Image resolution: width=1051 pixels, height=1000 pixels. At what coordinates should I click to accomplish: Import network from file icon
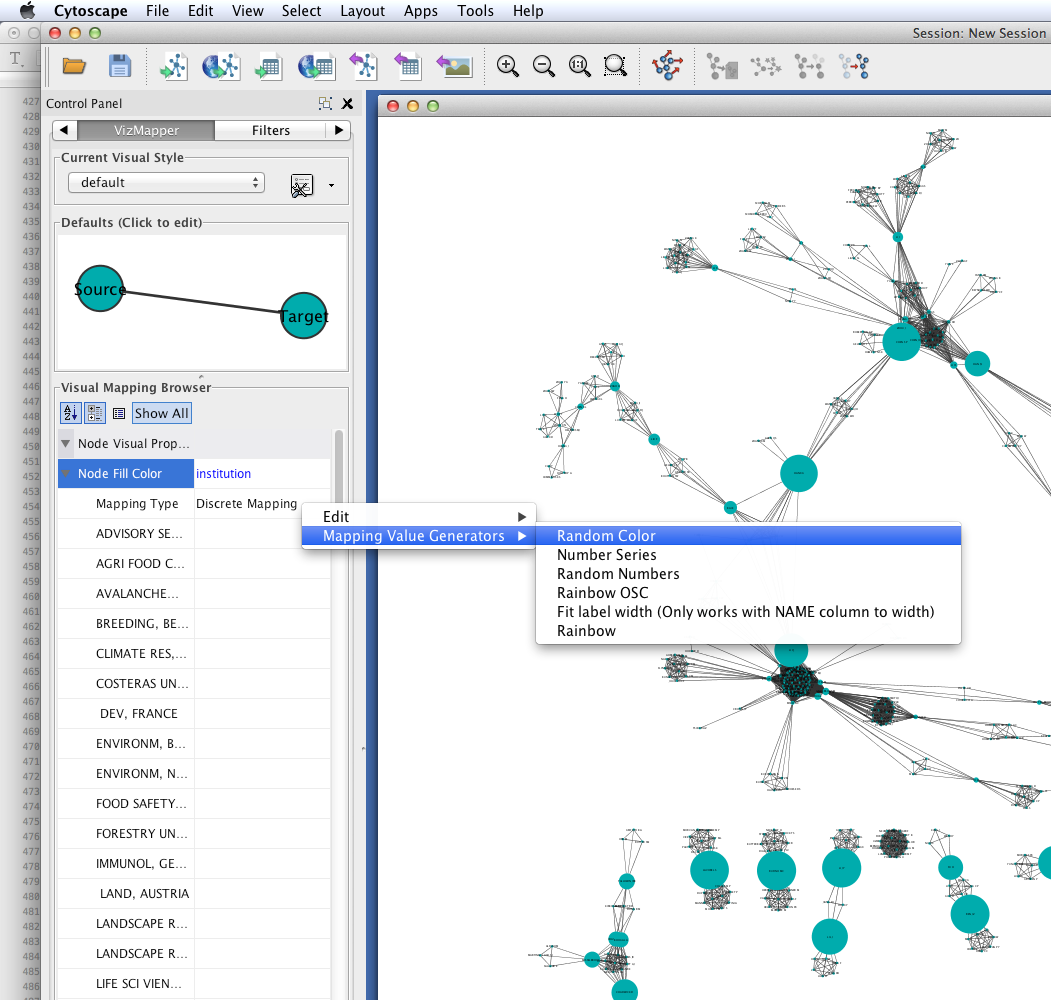coord(174,66)
